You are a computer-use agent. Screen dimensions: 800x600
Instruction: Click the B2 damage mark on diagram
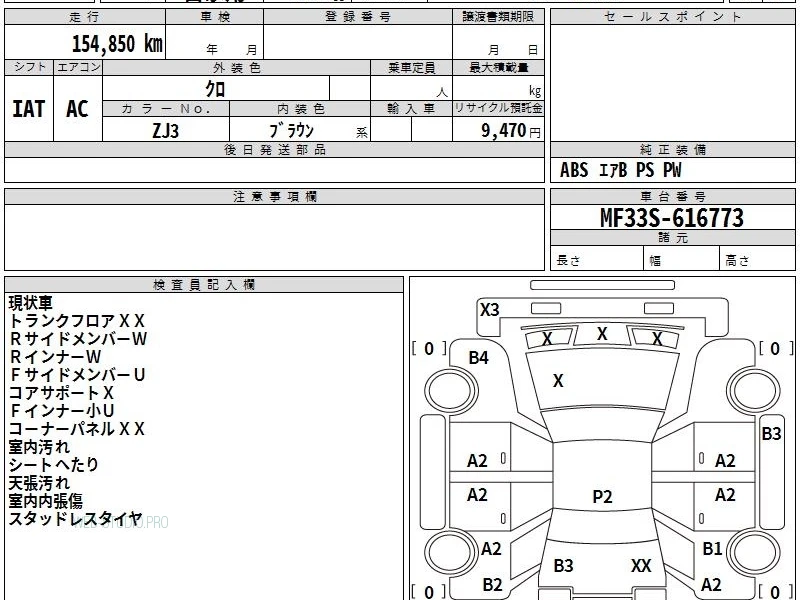pyautogui.click(x=492, y=584)
